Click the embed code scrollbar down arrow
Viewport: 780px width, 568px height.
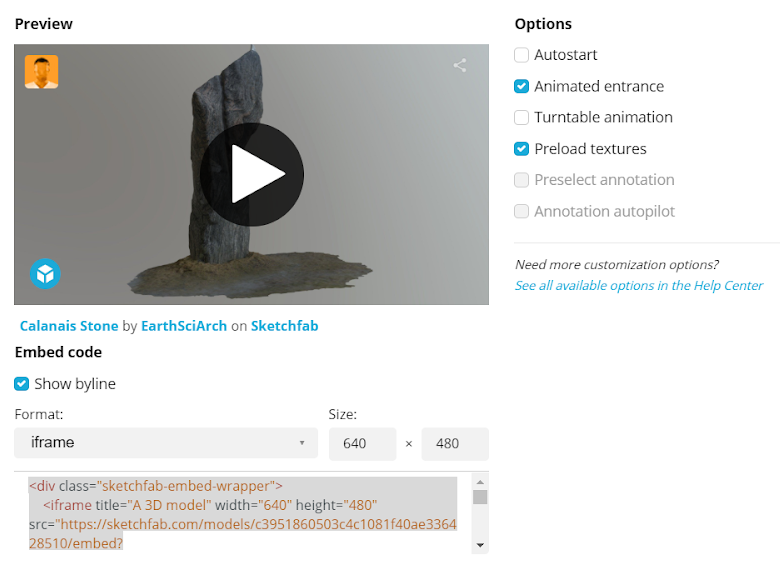coord(480,545)
